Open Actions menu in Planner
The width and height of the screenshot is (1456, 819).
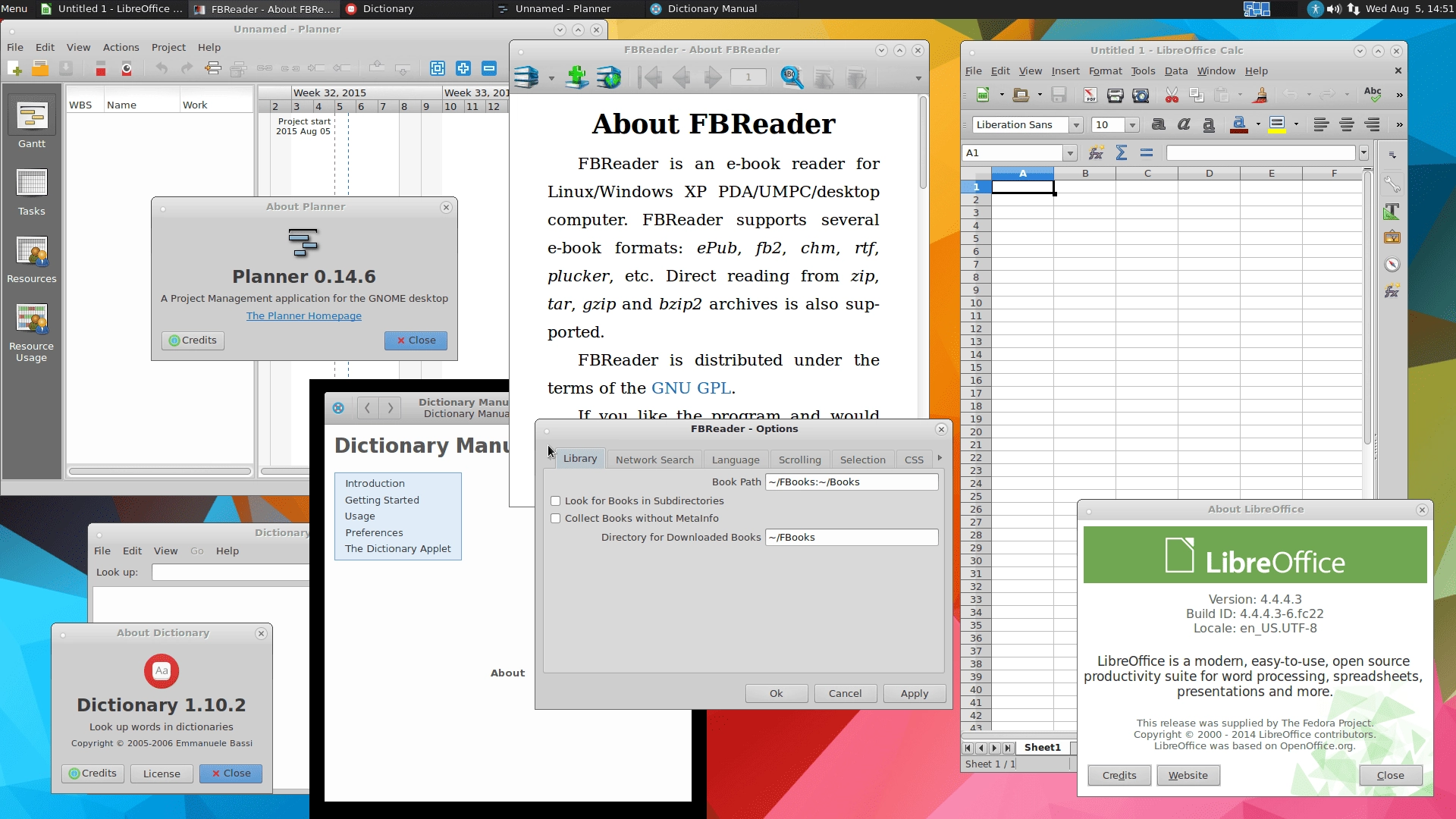121,47
